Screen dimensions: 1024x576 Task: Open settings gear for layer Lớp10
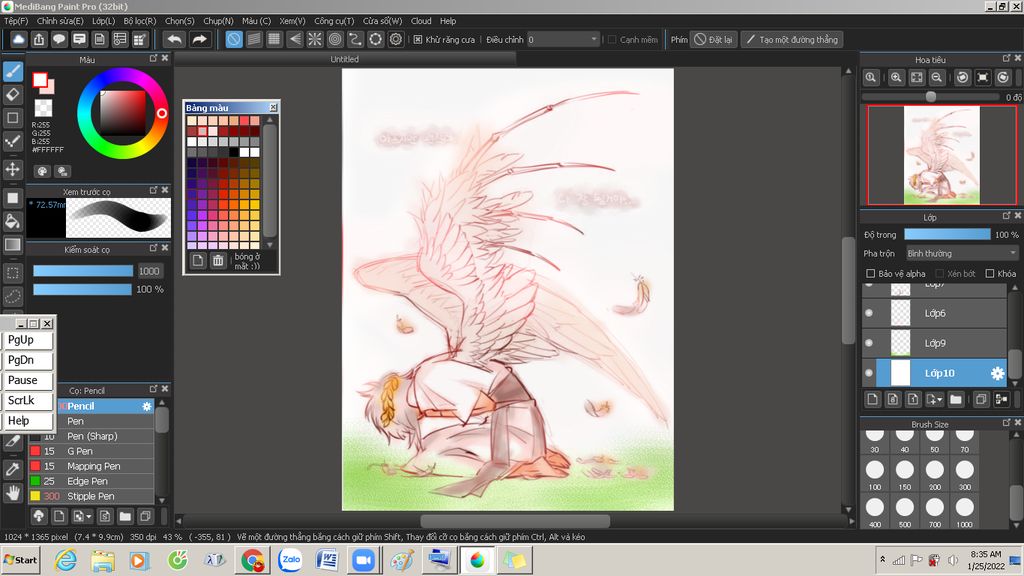tap(997, 373)
